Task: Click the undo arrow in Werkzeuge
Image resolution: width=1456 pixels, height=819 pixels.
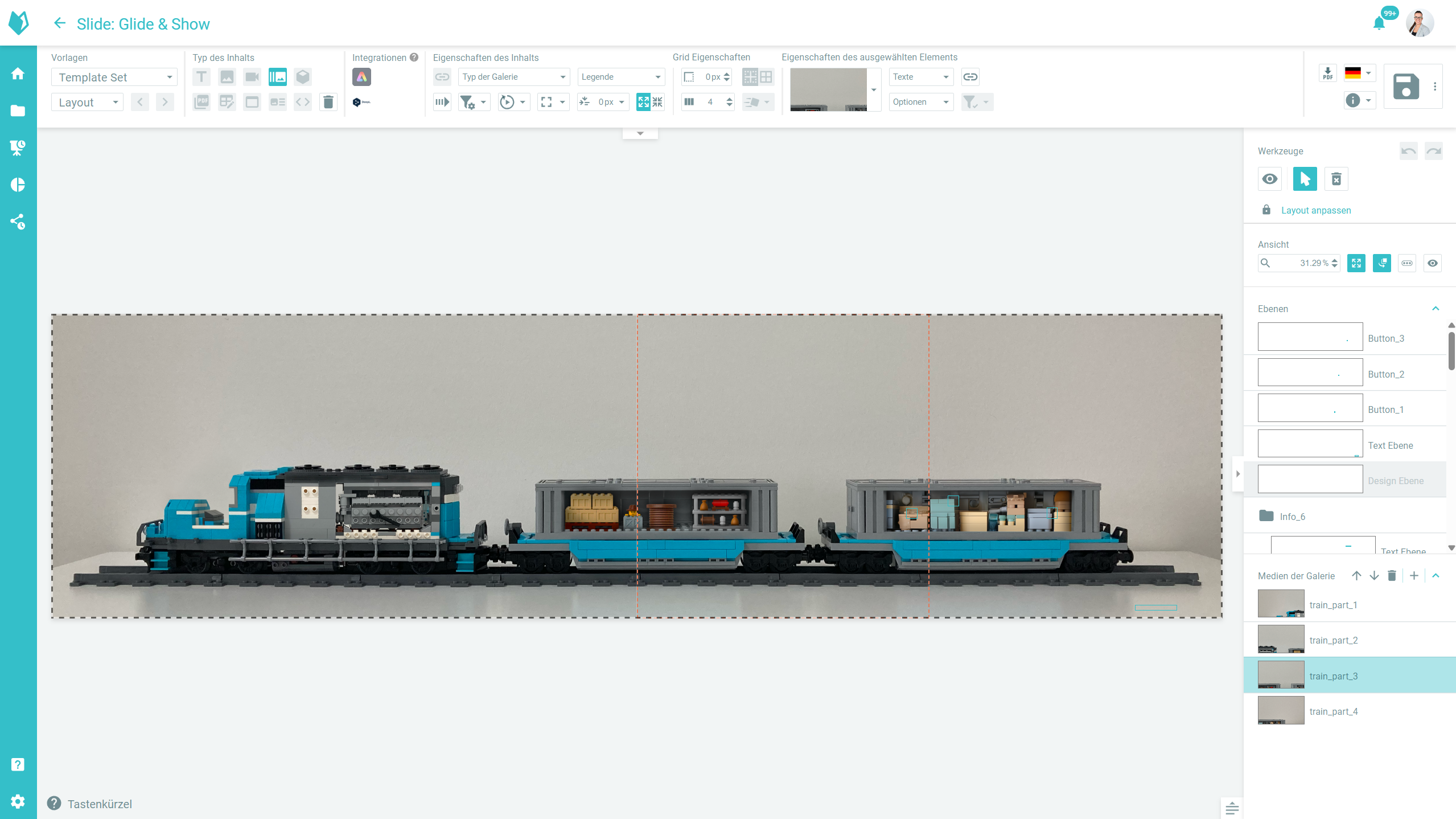Action: [x=1408, y=151]
